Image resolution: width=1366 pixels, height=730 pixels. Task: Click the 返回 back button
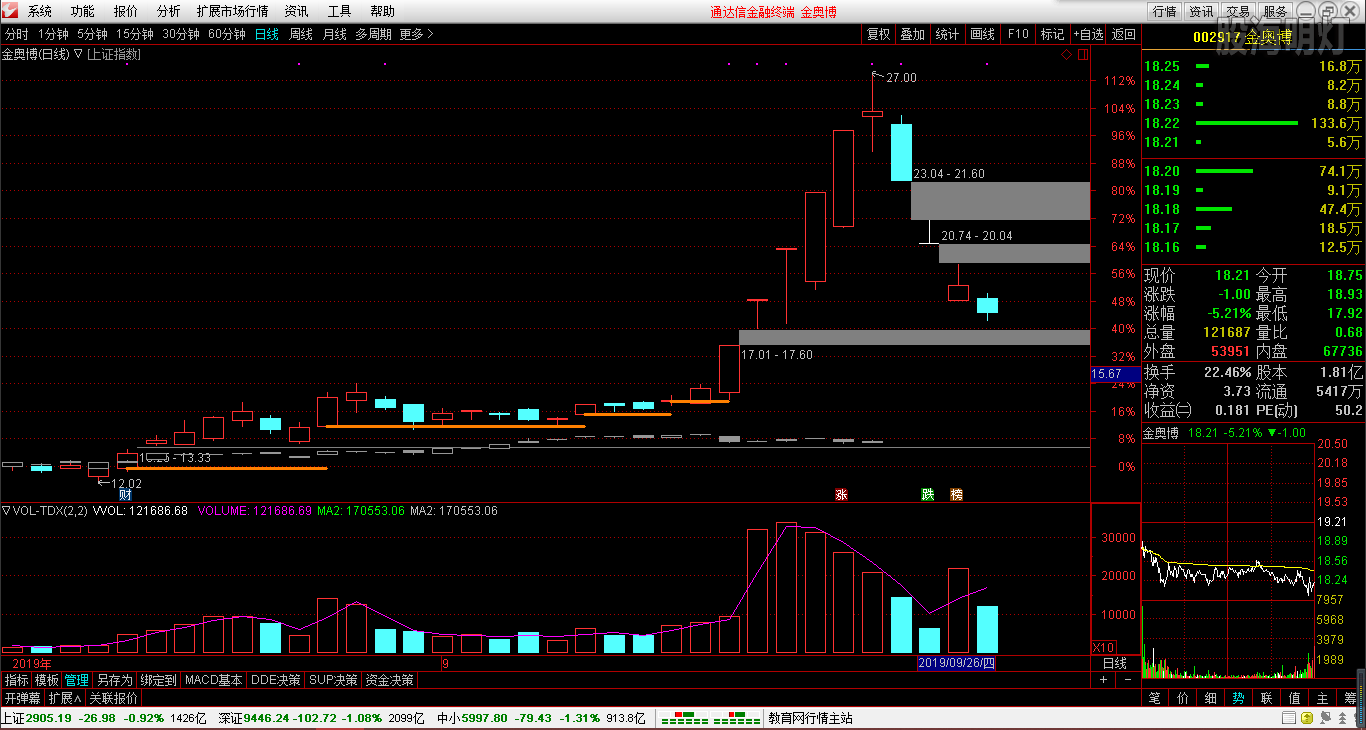(x=1124, y=34)
